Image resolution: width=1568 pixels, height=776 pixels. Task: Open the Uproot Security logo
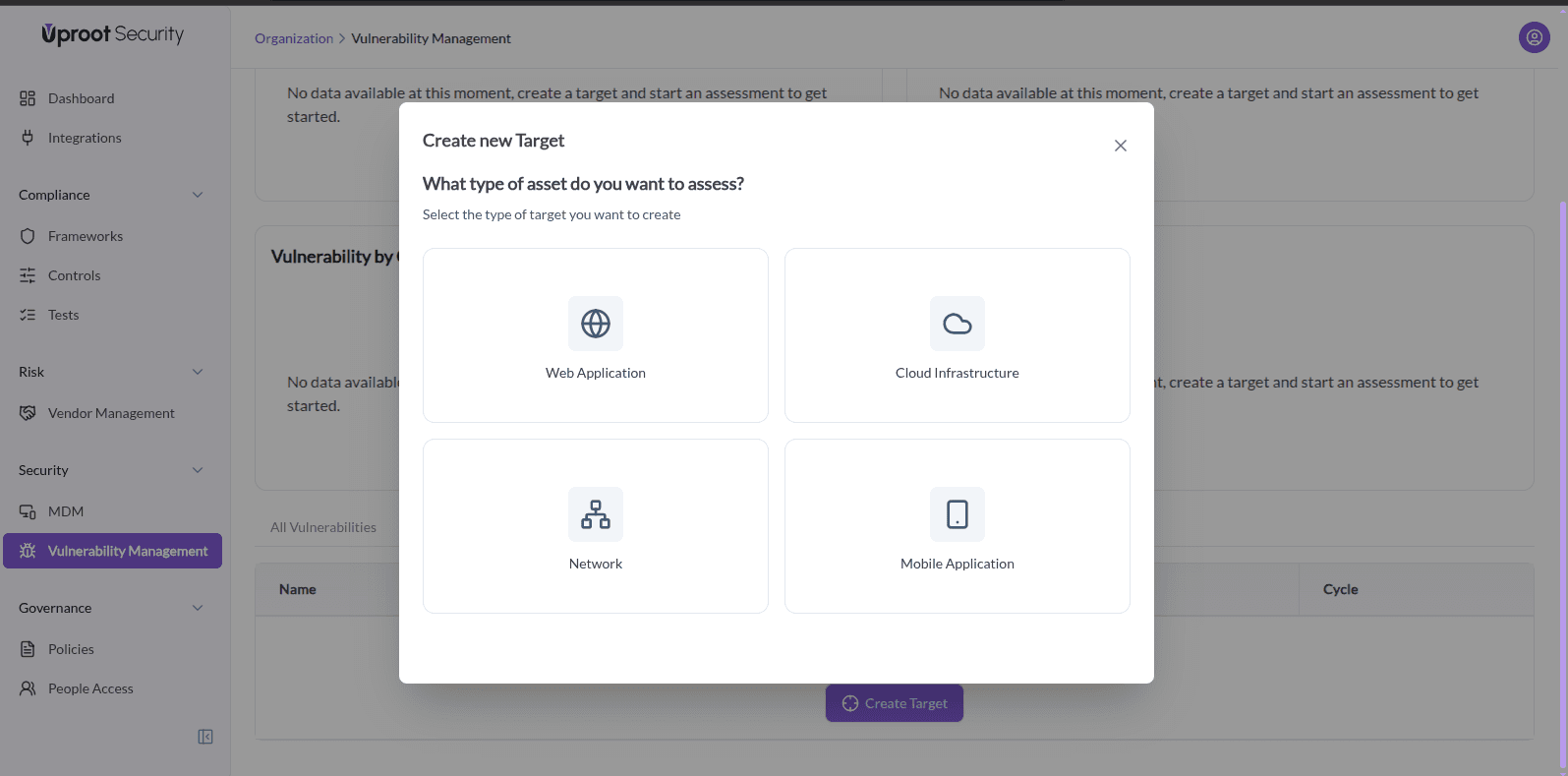click(112, 34)
